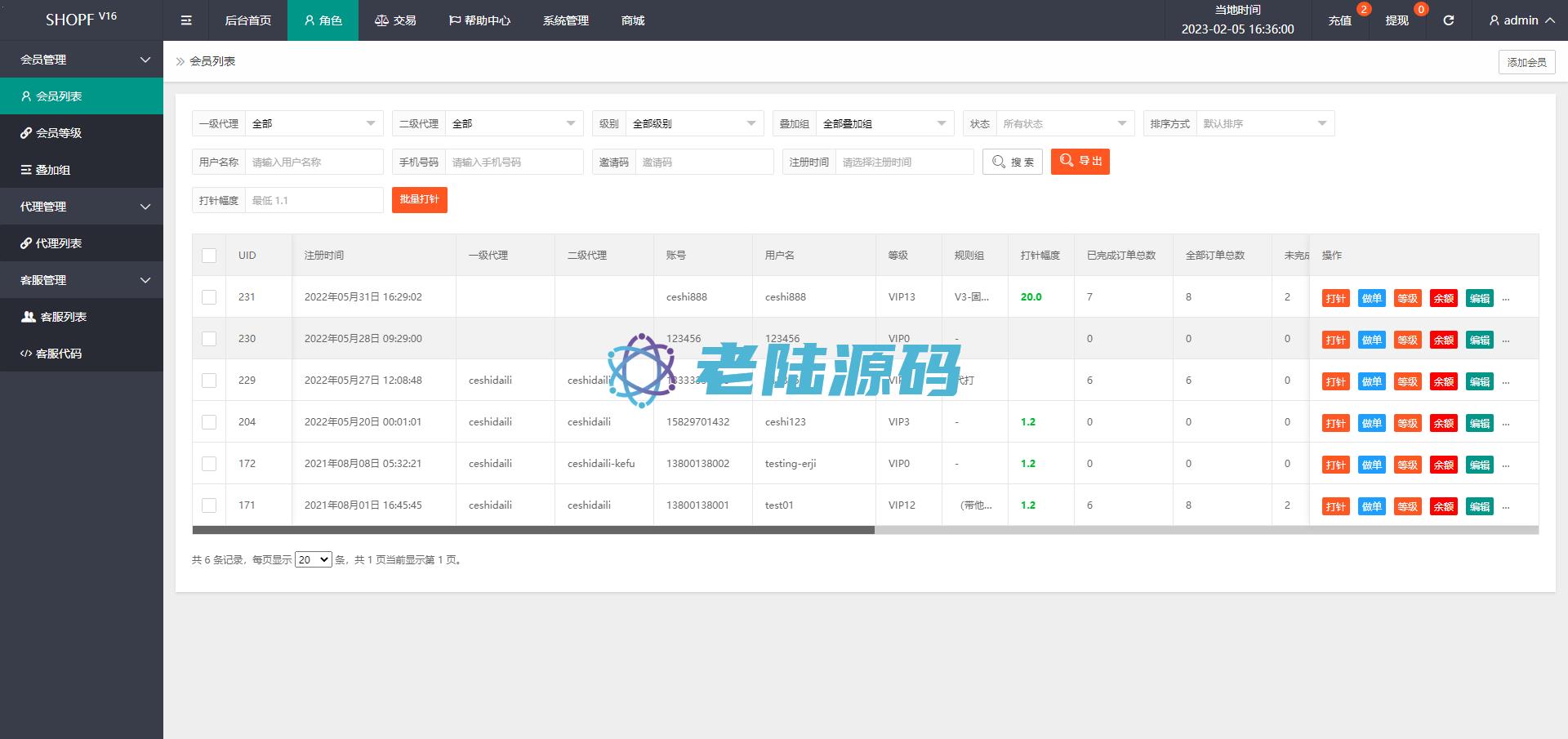Open 充值 recharge notifications
This screenshot has height=739, width=1568.
pyautogui.click(x=1340, y=20)
